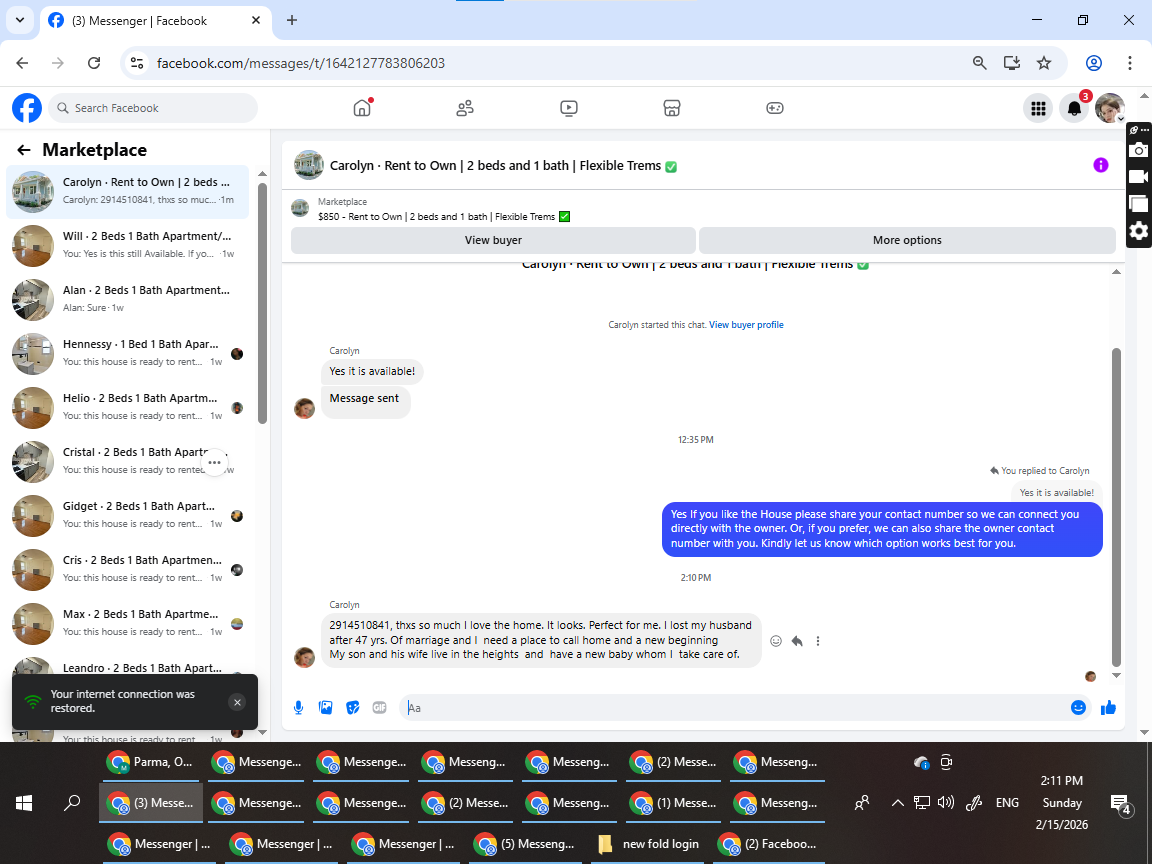
Task: Select Carolyn Rent to Own conversation
Action: point(127,192)
